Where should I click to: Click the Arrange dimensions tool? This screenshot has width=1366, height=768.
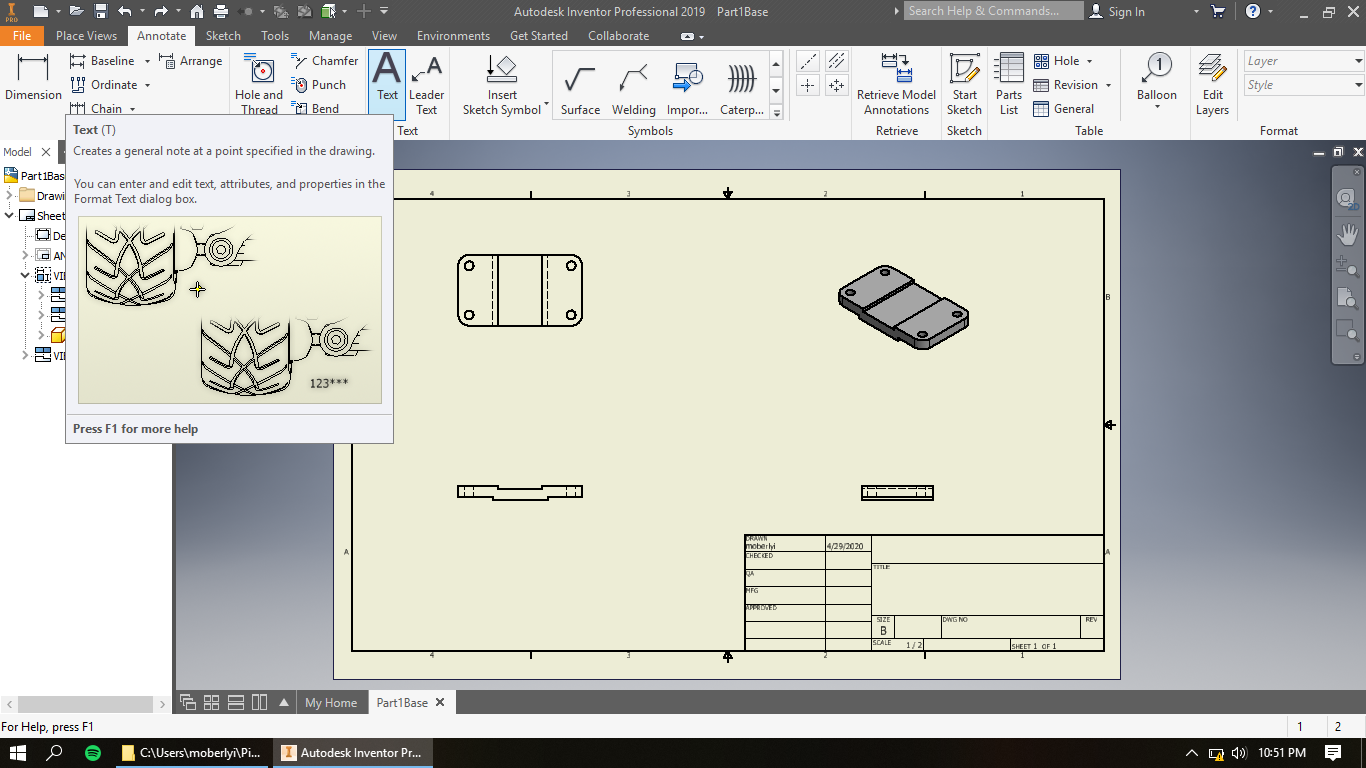pyautogui.click(x=190, y=61)
